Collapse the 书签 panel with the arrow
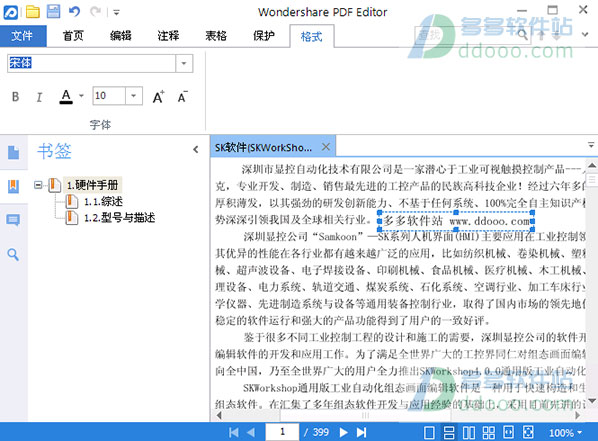Viewport: 598px width, 441px height. 196,150
